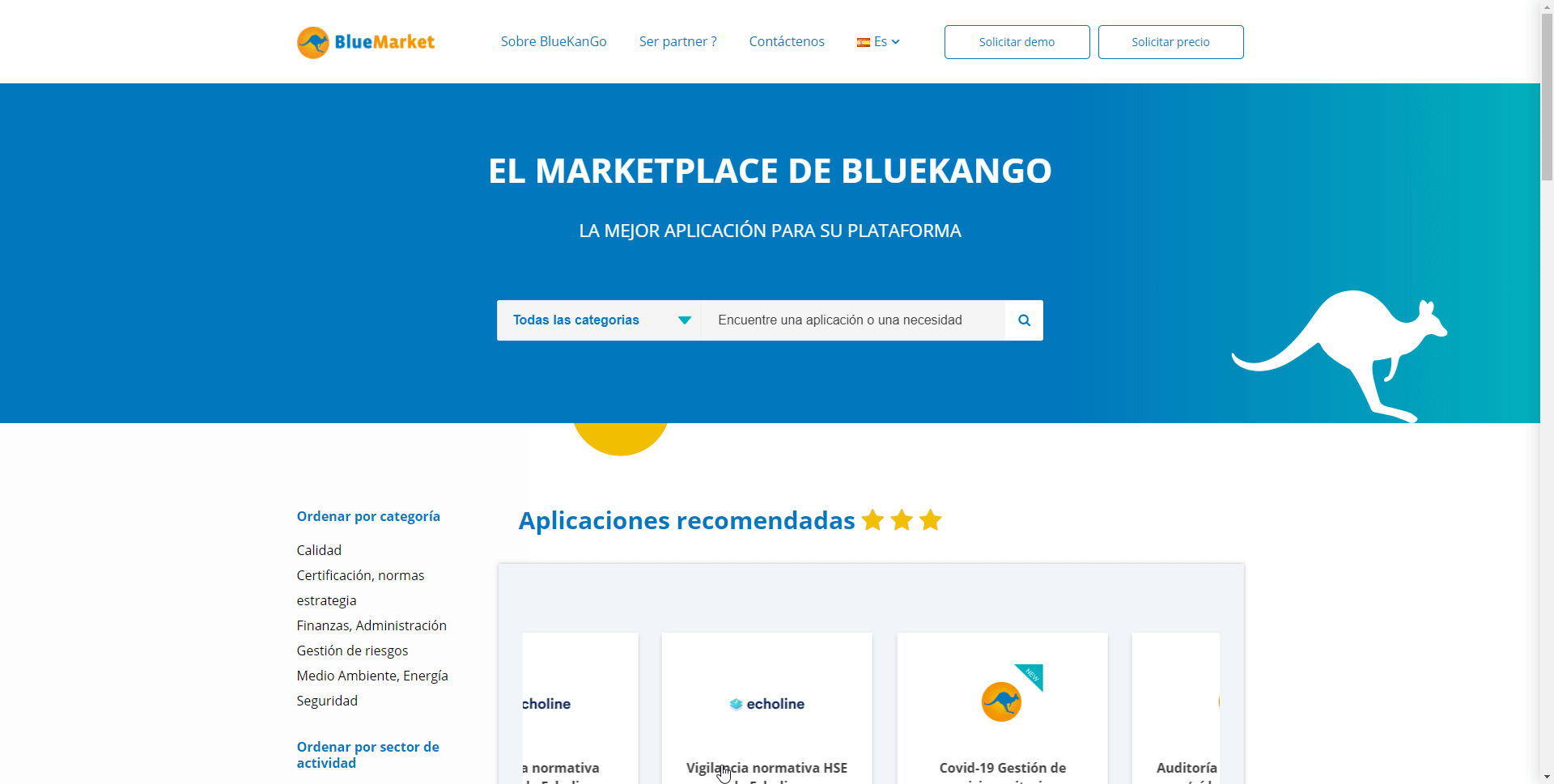Click the kangaroo logo on the Covid-19 card
The width and height of the screenshot is (1554, 784).
point(1001,701)
